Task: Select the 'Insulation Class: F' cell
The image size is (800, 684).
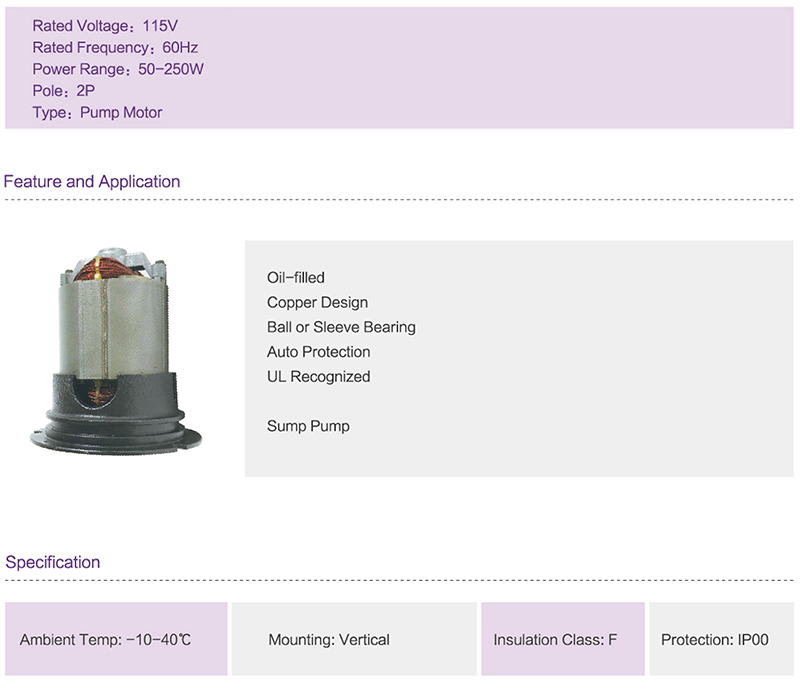Action: click(563, 639)
